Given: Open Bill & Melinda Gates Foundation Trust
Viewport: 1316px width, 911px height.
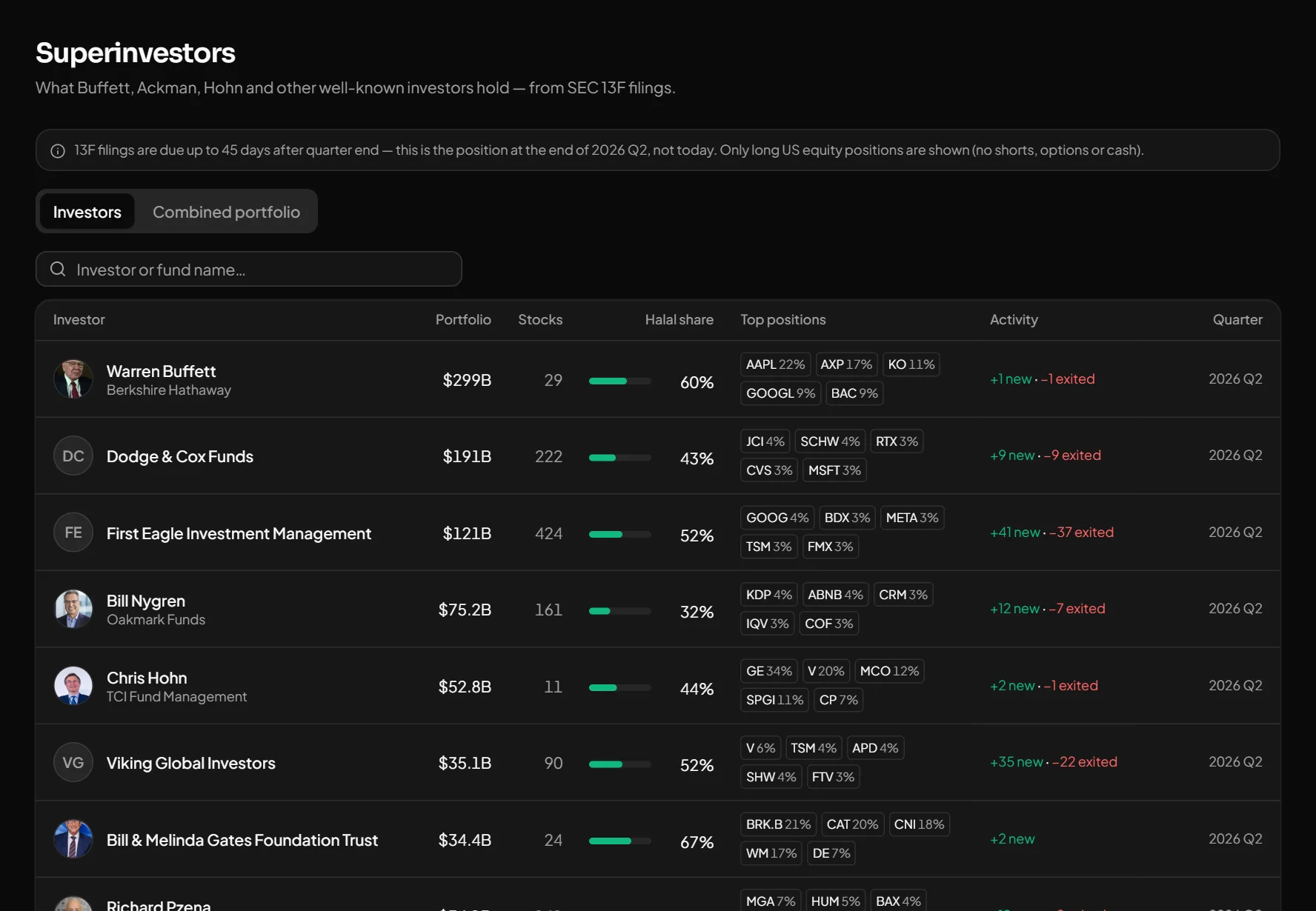Looking at the screenshot, I should tap(242, 841).
